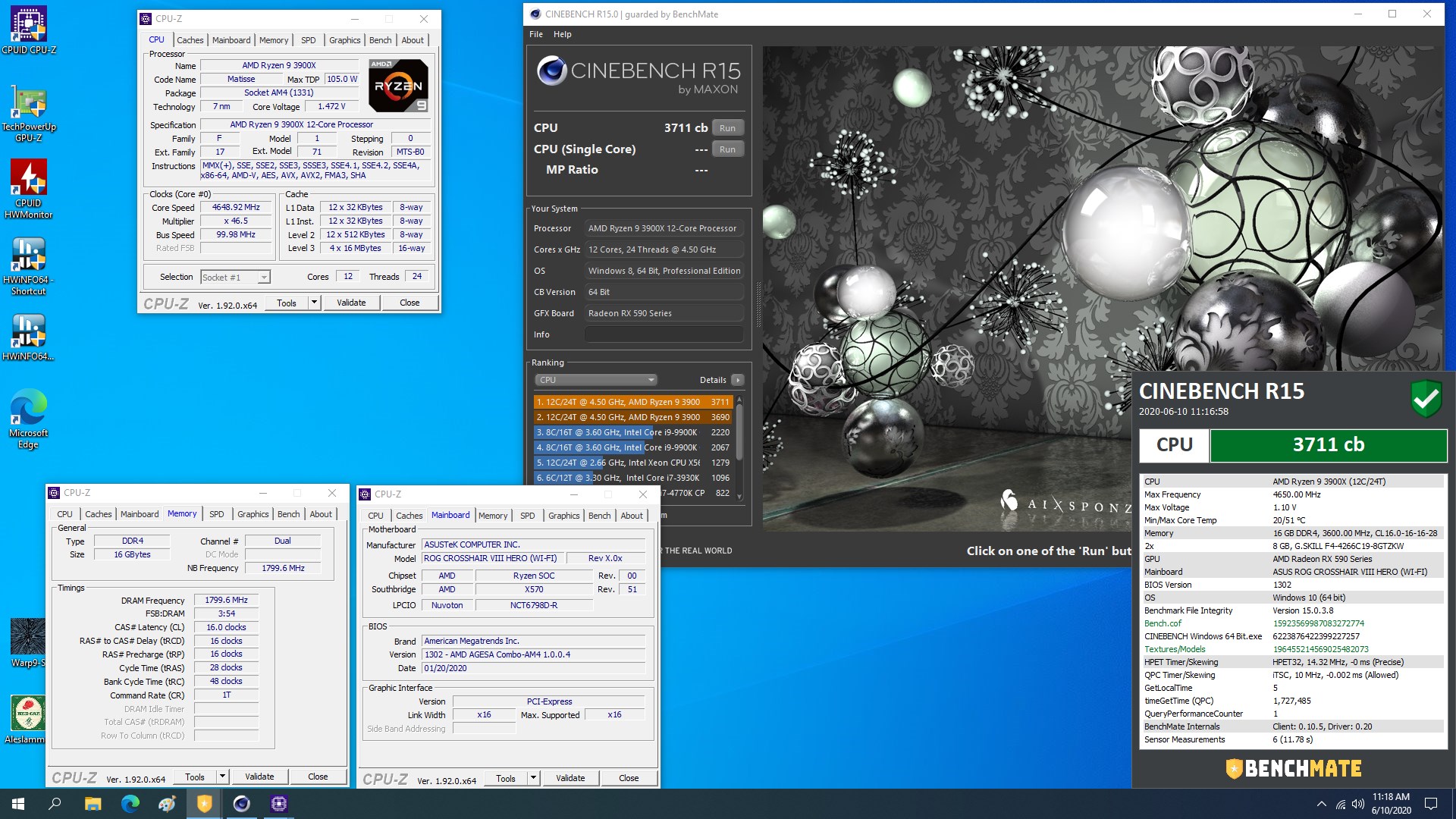
Task: Open Cinebench File menu
Action: 535,34
